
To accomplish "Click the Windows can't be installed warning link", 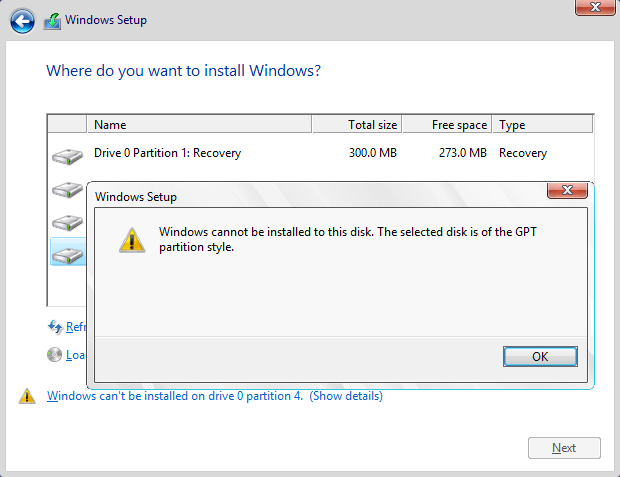I will (x=175, y=396).
